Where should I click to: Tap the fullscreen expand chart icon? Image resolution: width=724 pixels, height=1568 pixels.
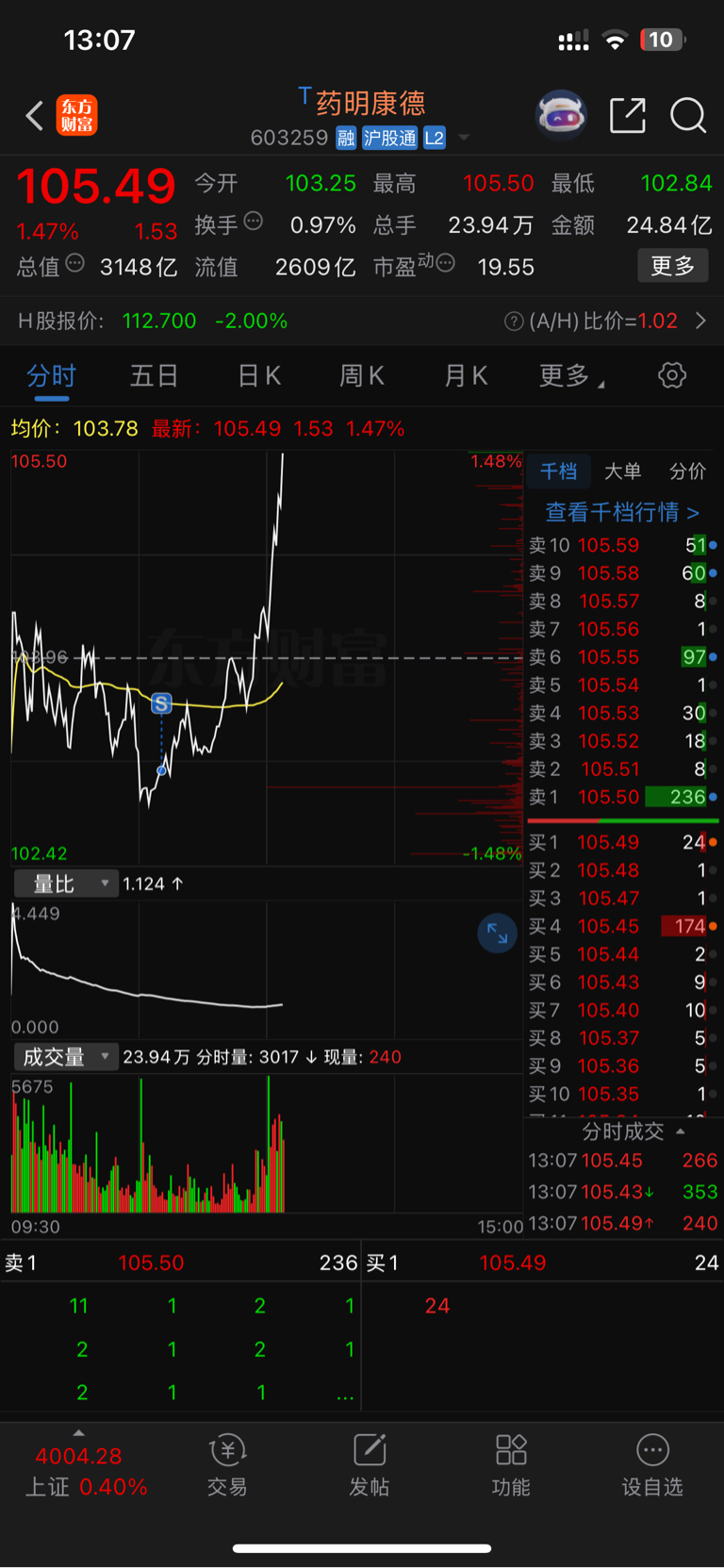(498, 934)
